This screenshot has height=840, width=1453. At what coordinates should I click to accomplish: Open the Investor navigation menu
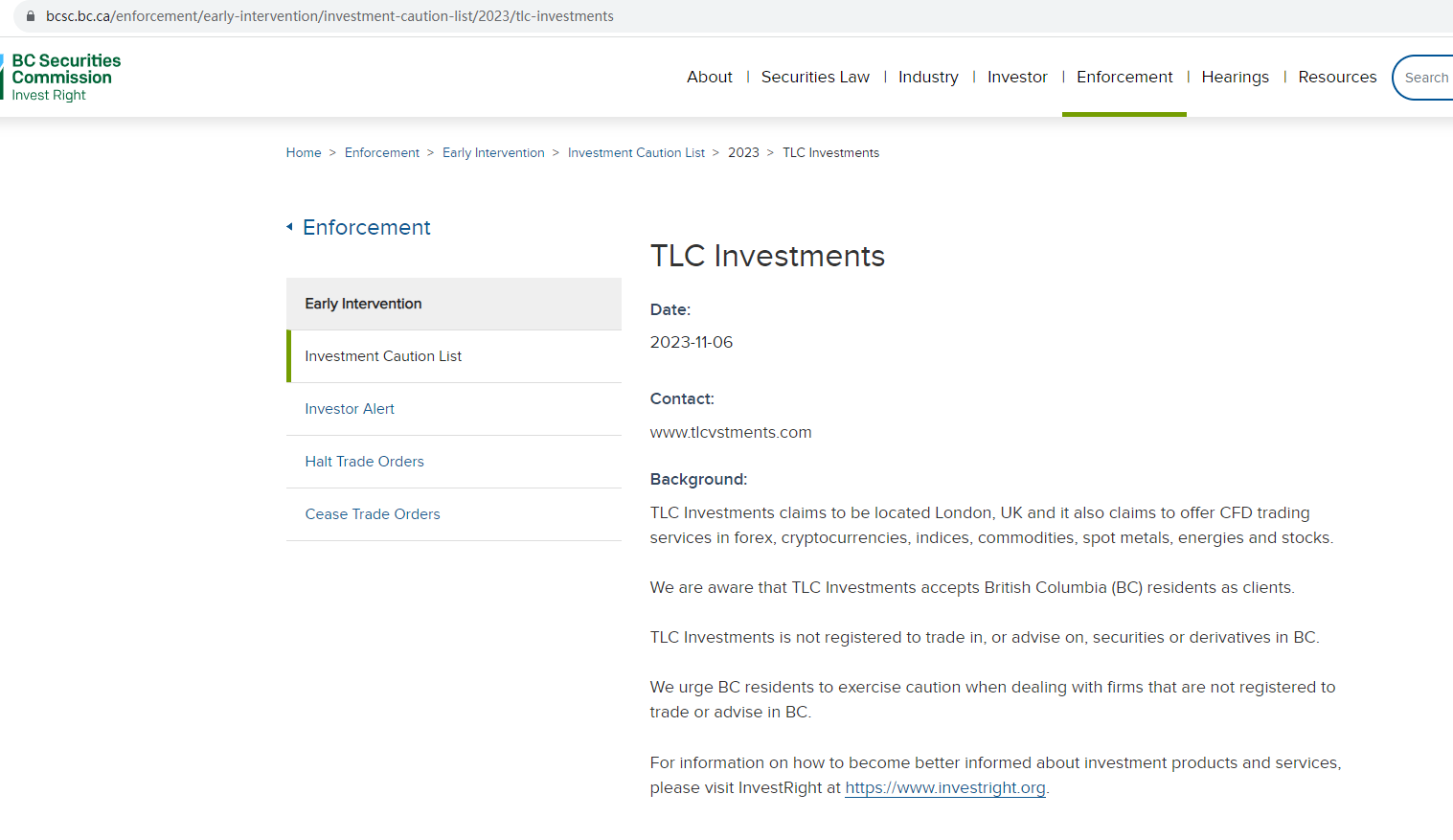[x=1017, y=77]
